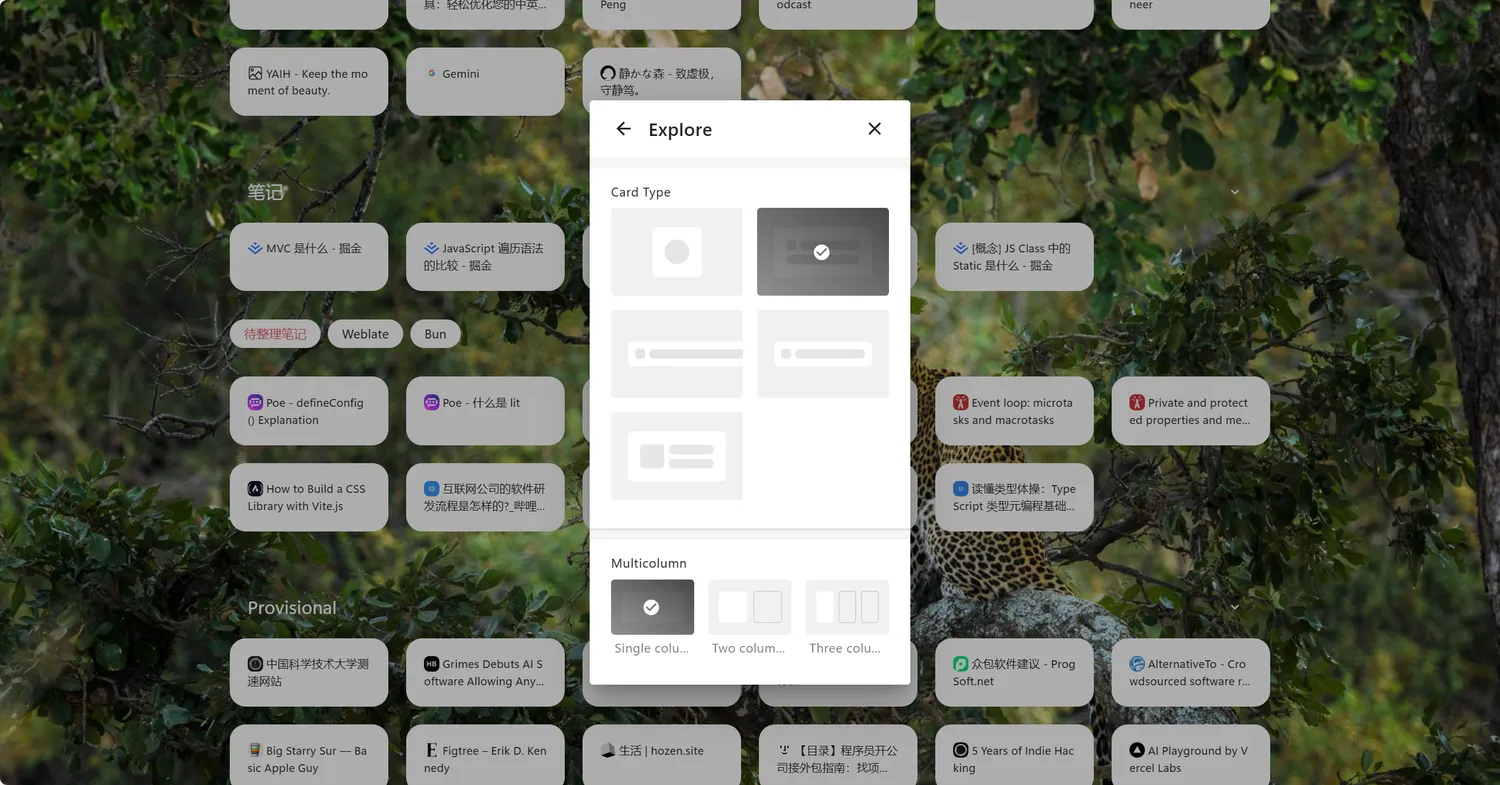Image resolution: width=1500 pixels, height=785 pixels.
Task: Close the Explore dialog
Action: pyautogui.click(x=874, y=129)
